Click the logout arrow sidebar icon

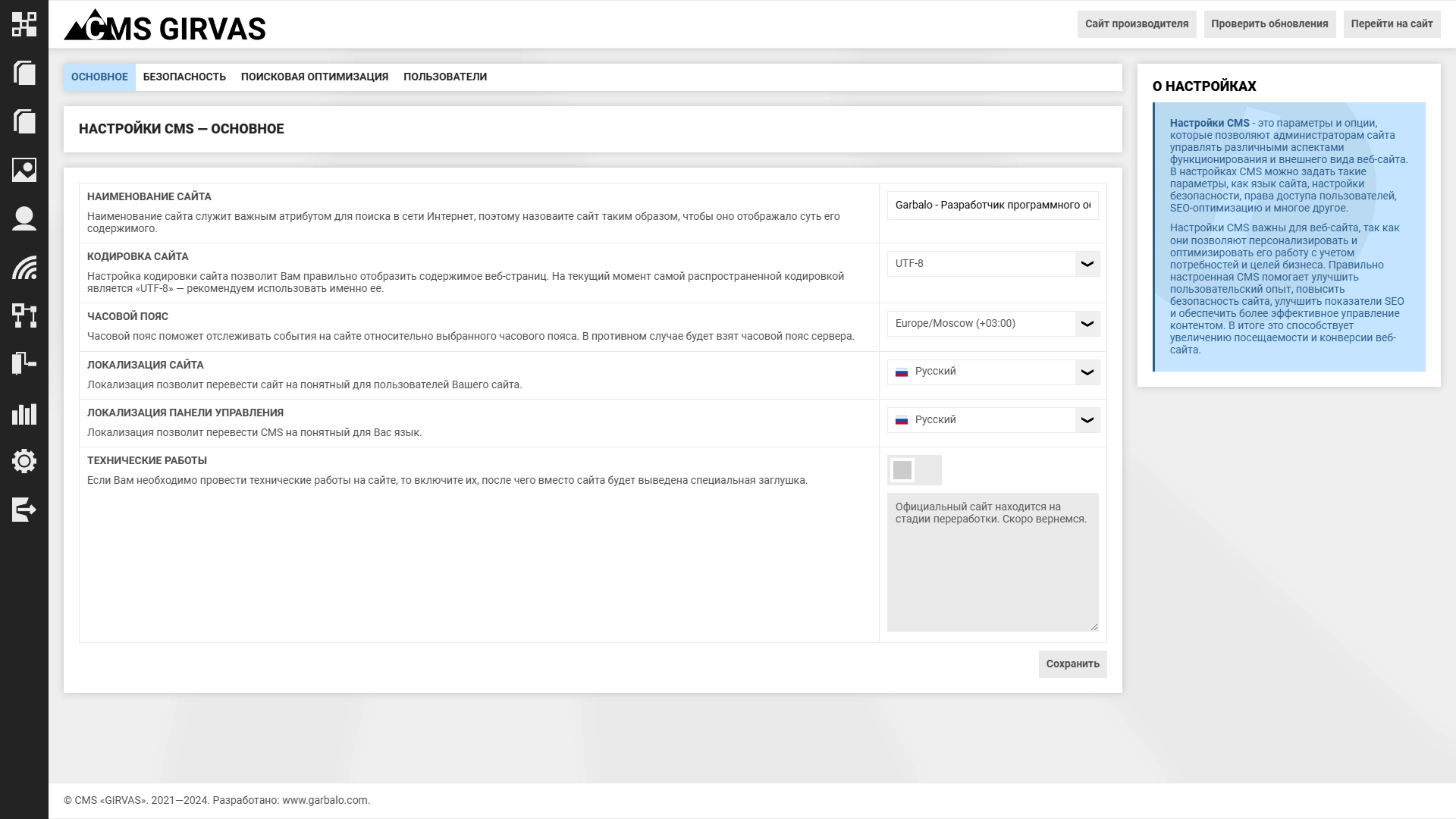pyautogui.click(x=24, y=510)
